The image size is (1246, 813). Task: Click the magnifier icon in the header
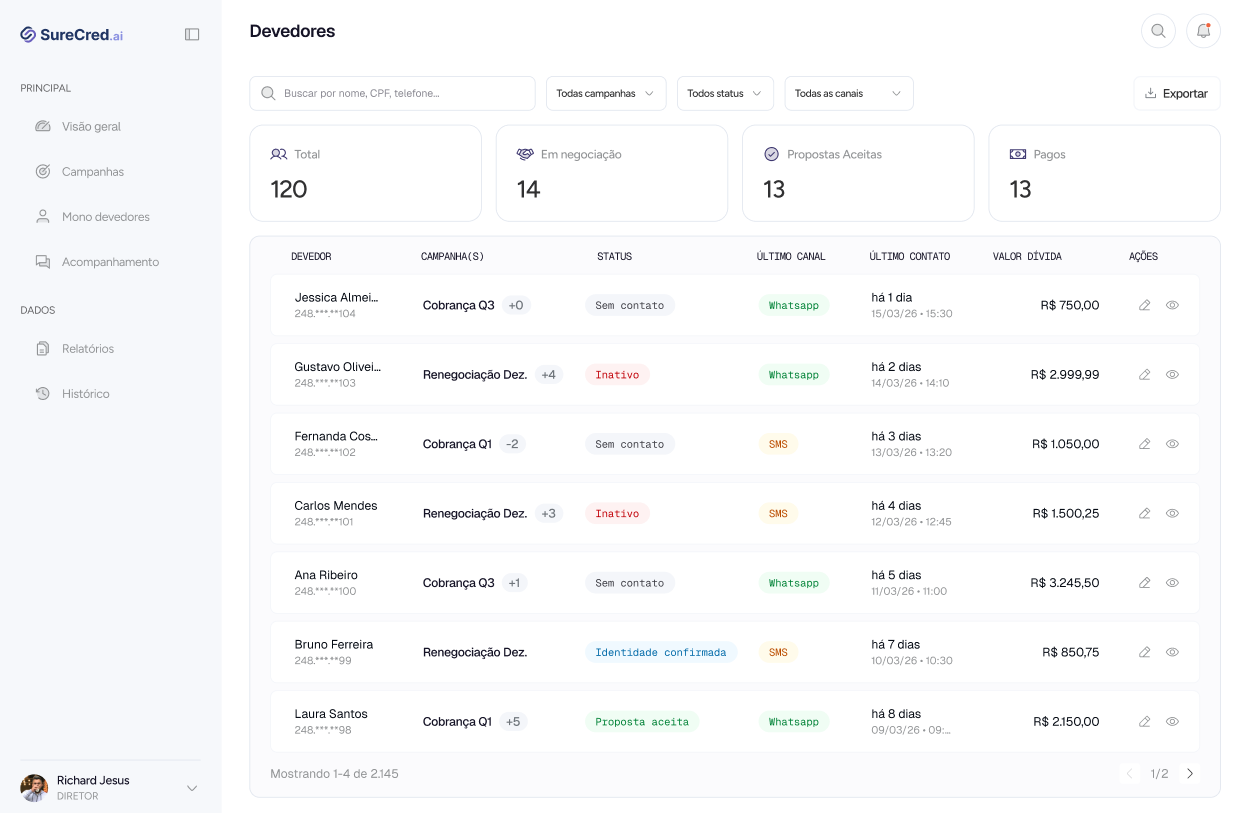pyautogui.click(x=1158, y=31)
